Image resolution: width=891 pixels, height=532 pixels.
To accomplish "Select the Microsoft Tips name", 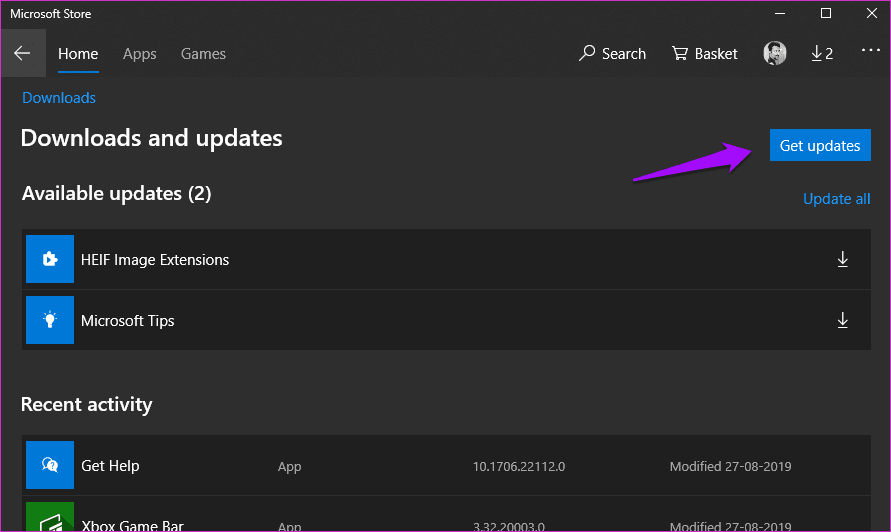I will 128,321.
